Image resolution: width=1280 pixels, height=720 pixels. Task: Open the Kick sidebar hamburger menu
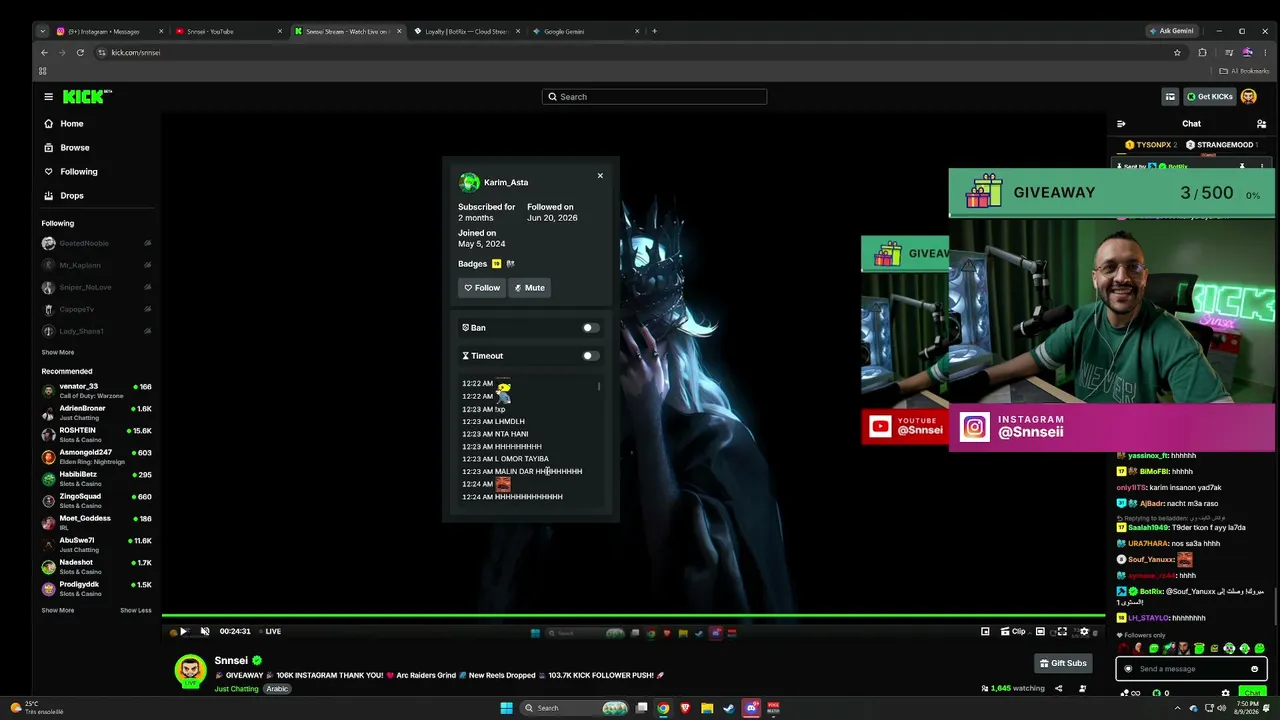click(x=48, y=97)
